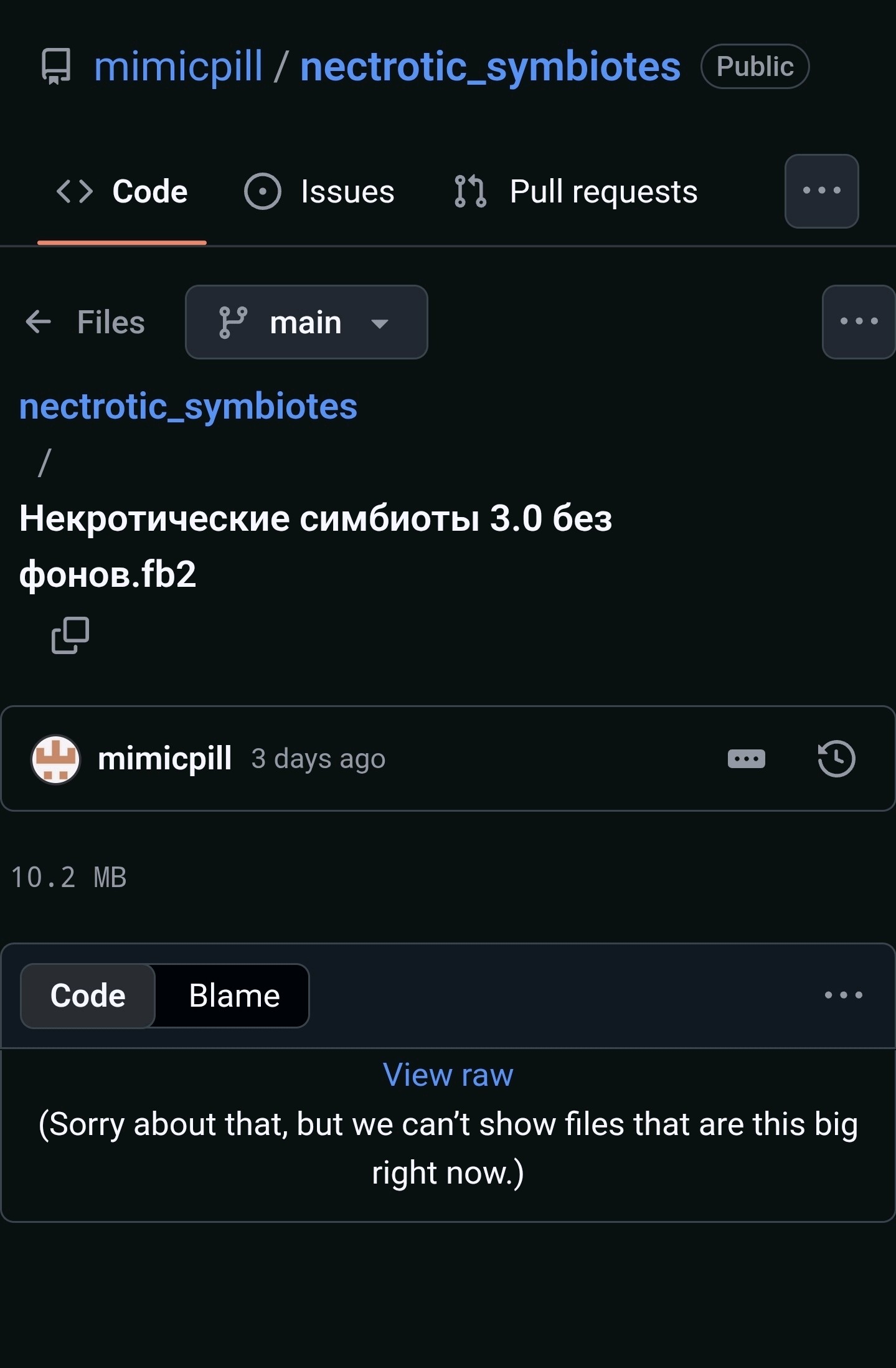Open the mimicpill owner link in header

click(179, 66)
